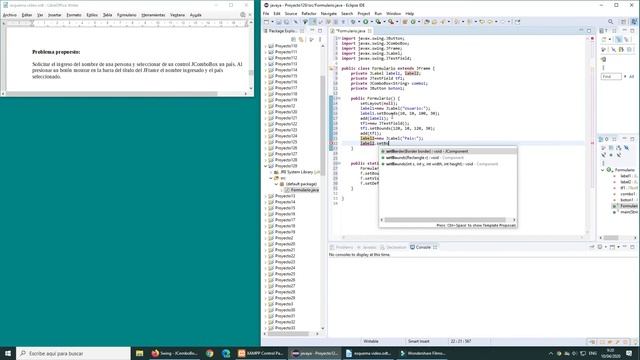This screenshot has width=640, height=360.
Task: Click the New file icon in Eclipse toolbar
Action: (x=267, y=22)
